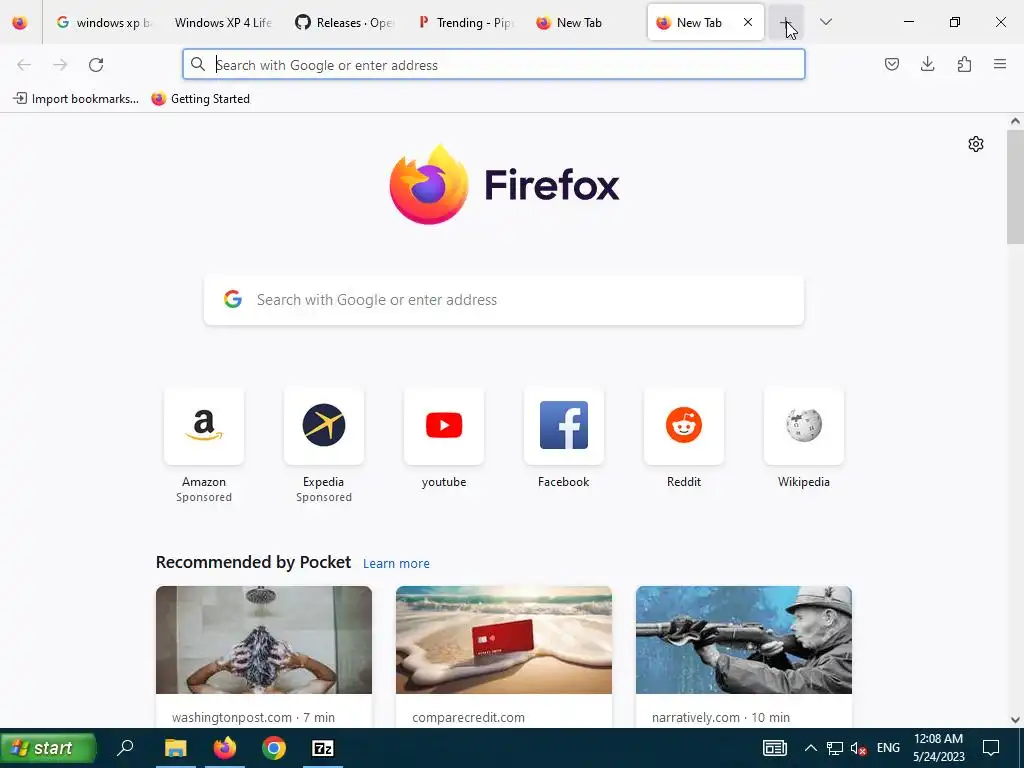Open new tab page settings gear

click(x=976, y=144)
